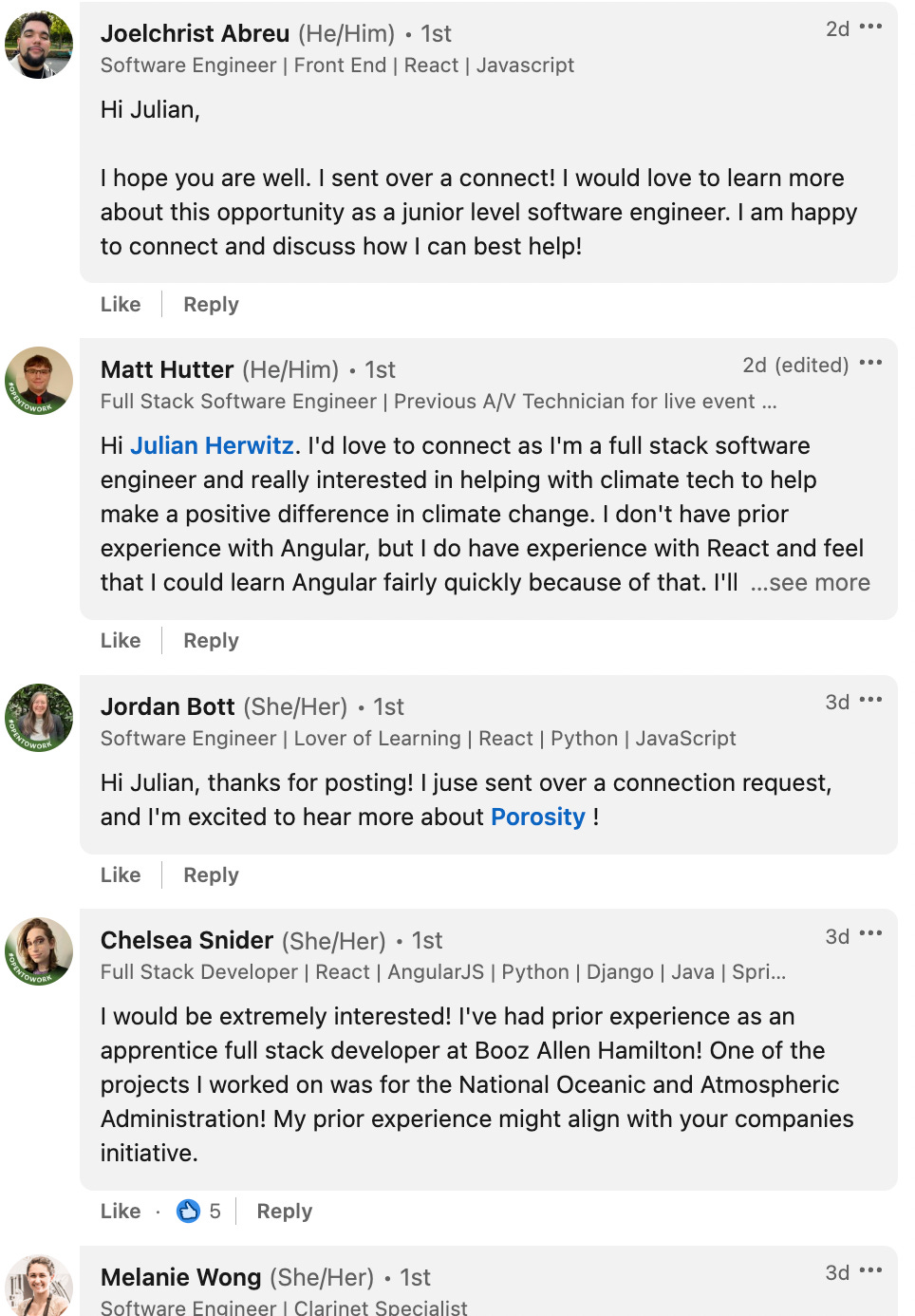Open Matt Hutter's profile picture
The height and width of the screenshot is (1316, 915).
pos(39,381)
